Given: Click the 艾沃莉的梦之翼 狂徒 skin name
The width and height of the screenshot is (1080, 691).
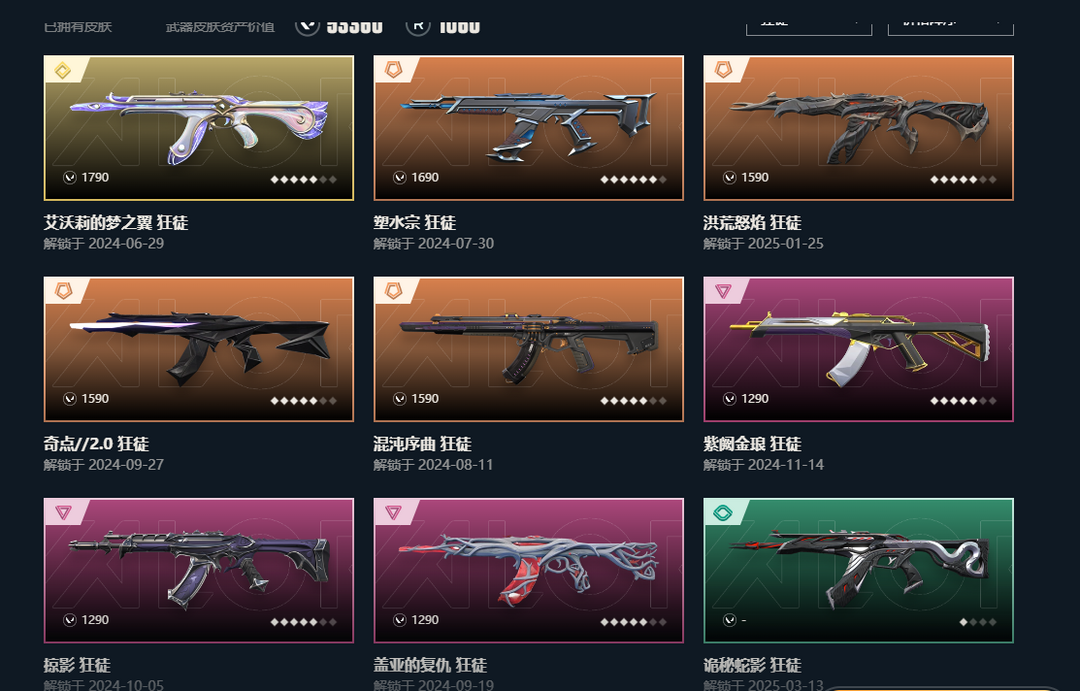Looking at the screenshot, I should click(116, 223).
